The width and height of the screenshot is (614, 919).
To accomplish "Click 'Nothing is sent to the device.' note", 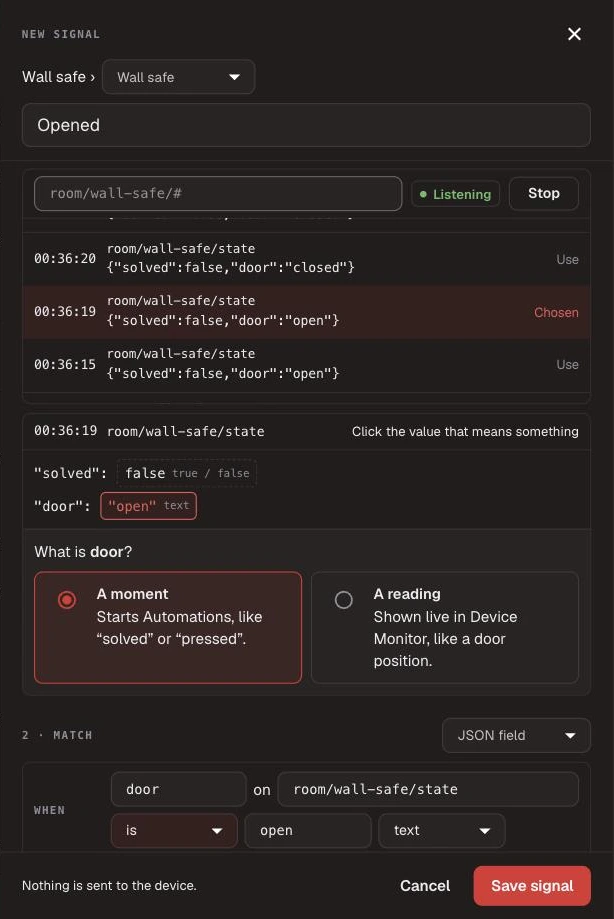I will (109, 886).
